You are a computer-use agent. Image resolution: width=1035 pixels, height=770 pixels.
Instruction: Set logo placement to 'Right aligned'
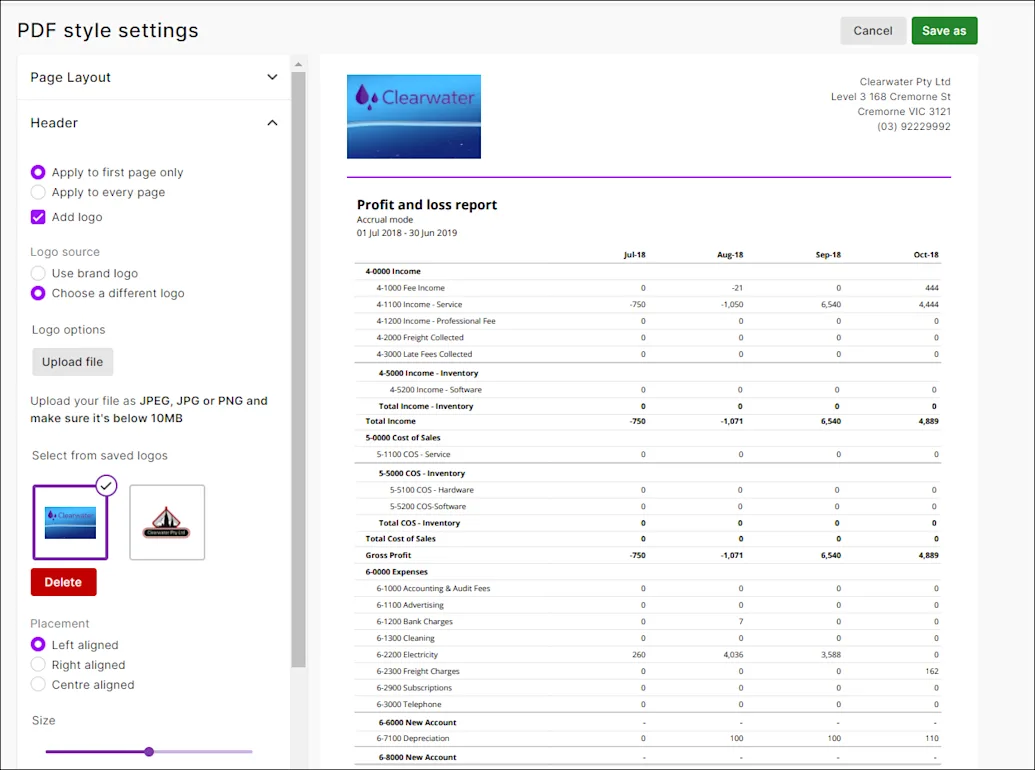coord(38,664)
